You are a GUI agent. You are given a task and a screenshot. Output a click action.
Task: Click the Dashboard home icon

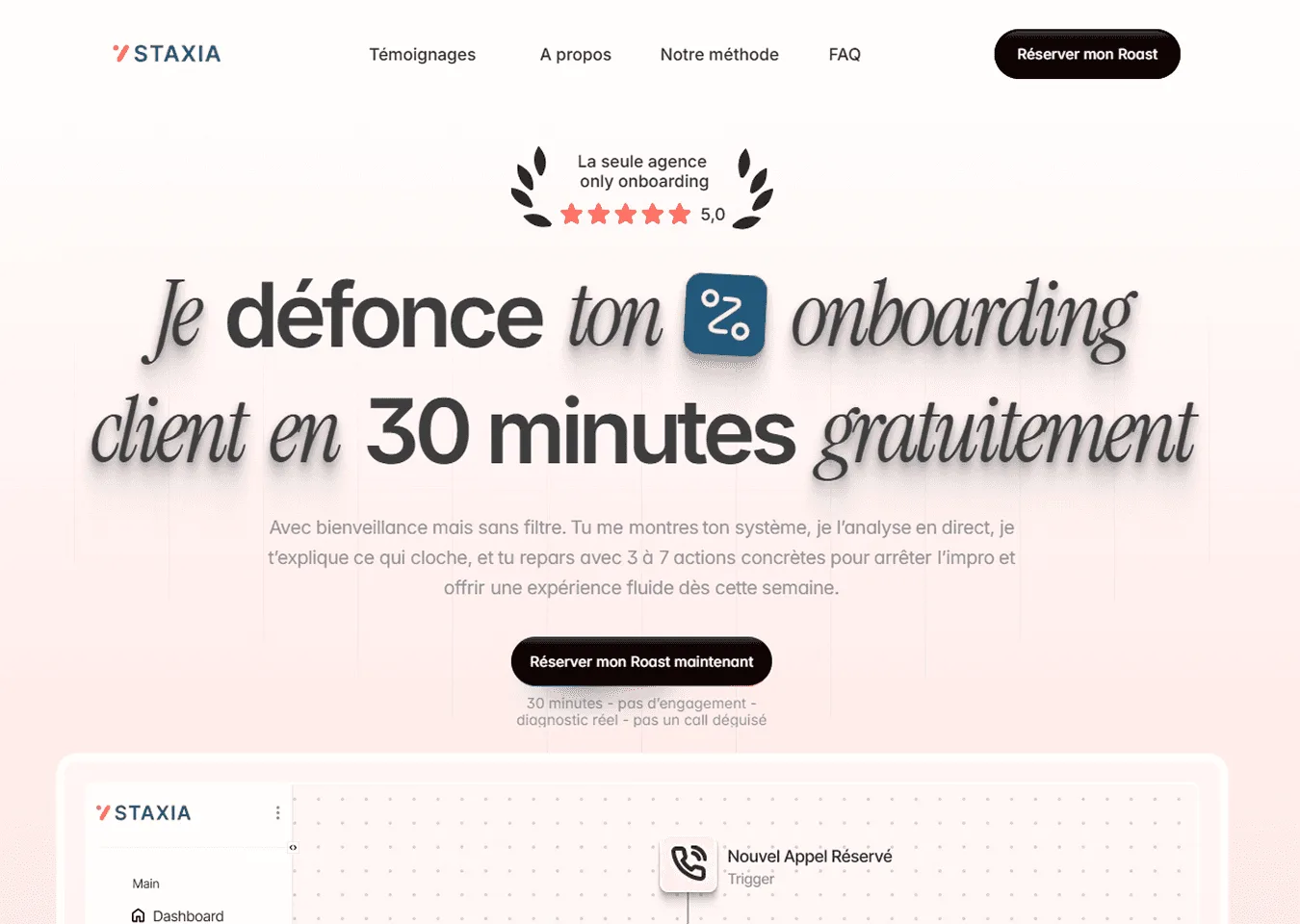139,915
